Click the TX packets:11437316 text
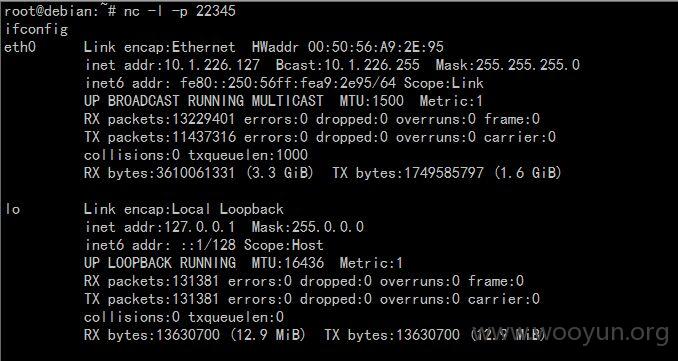Viewport: 678px width, 361px height. (x=160, y=137)
